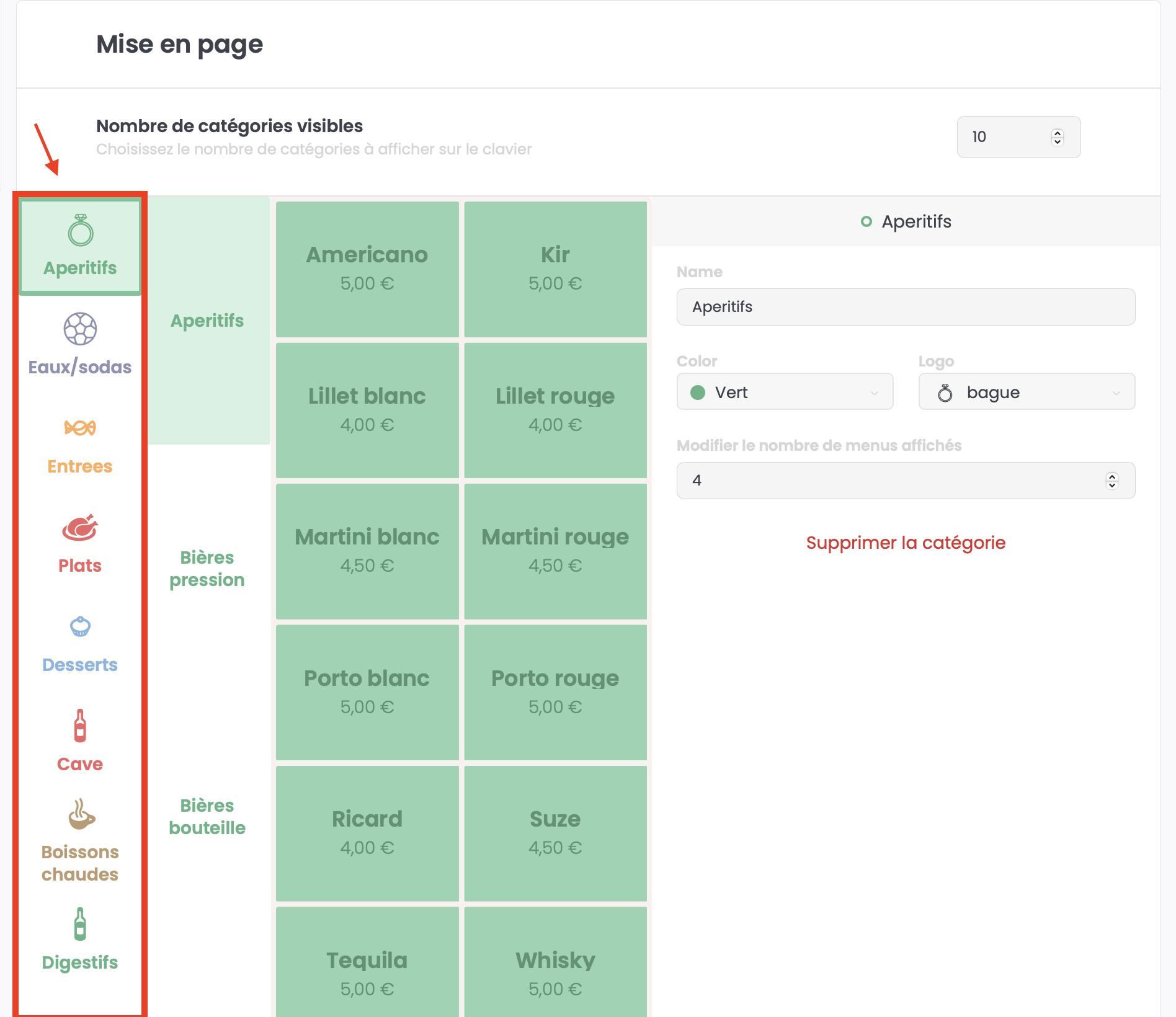Image resolution: width=1176 pixels, height=1017 pixels.
Task: Open the Boissons chaudes cup icon
Action: (x=80, y=814)
